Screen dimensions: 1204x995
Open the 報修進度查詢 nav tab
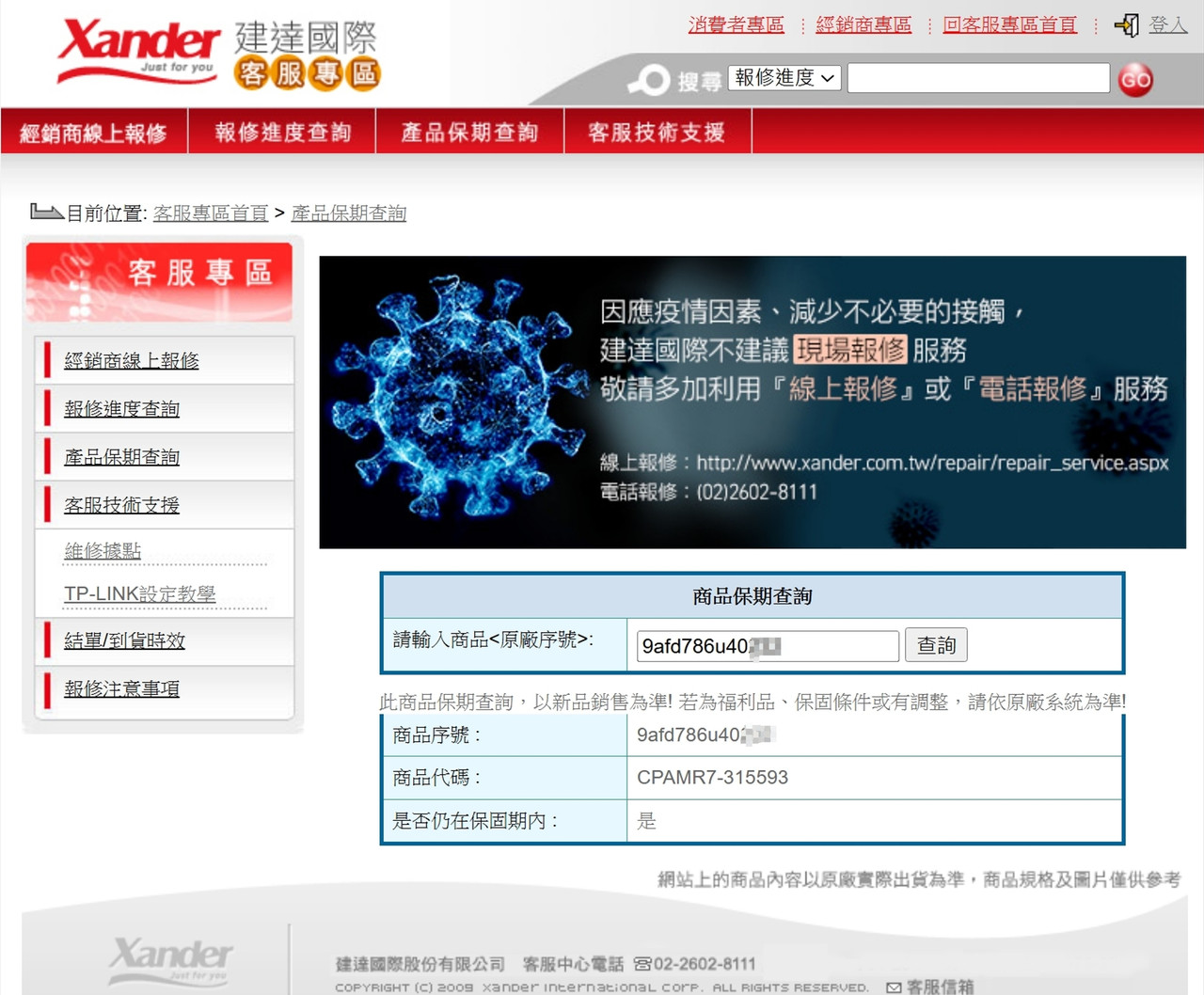point(282,132)
